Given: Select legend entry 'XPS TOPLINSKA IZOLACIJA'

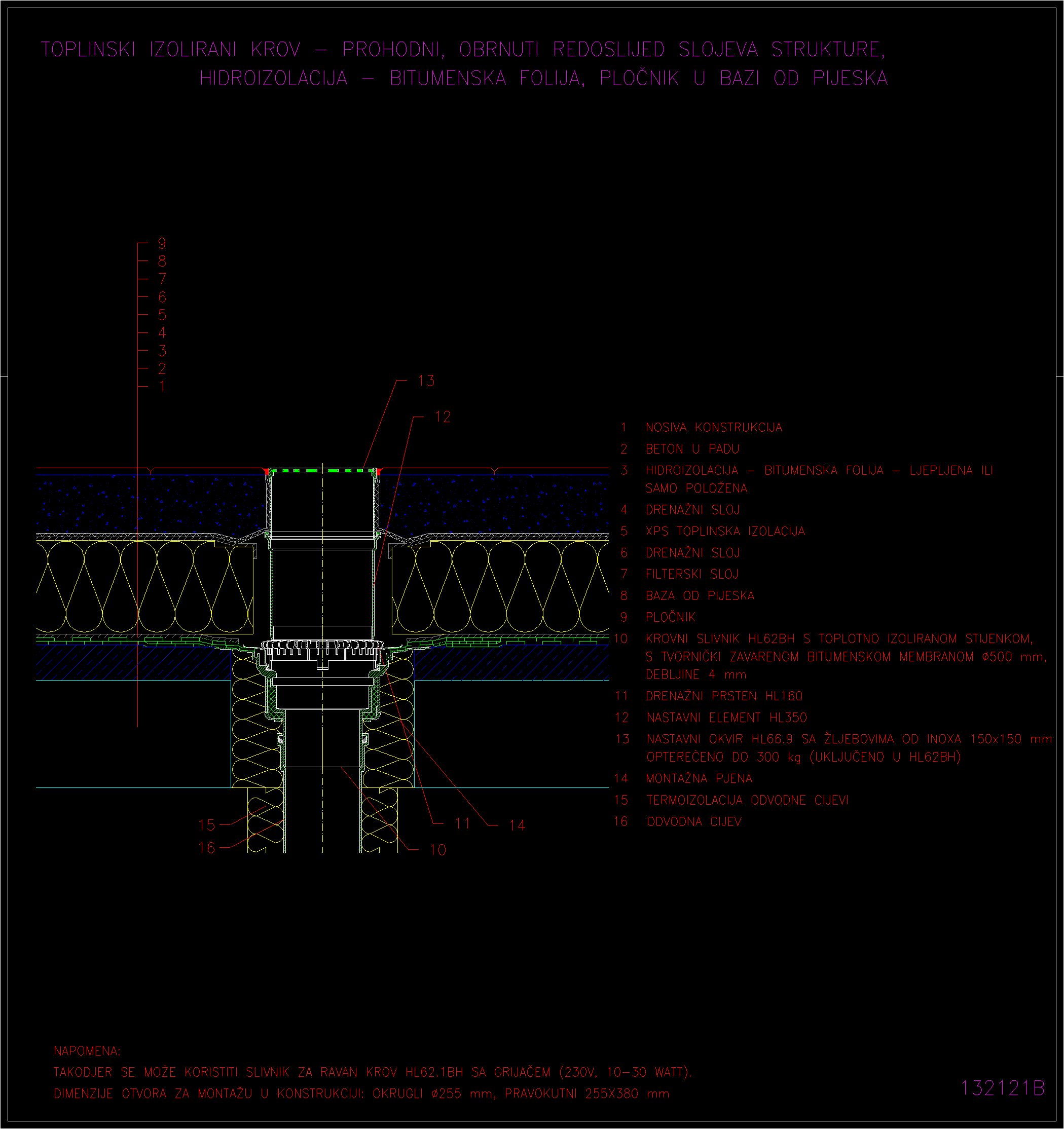Looking at the screenshot, I should (x=725, y=532).
